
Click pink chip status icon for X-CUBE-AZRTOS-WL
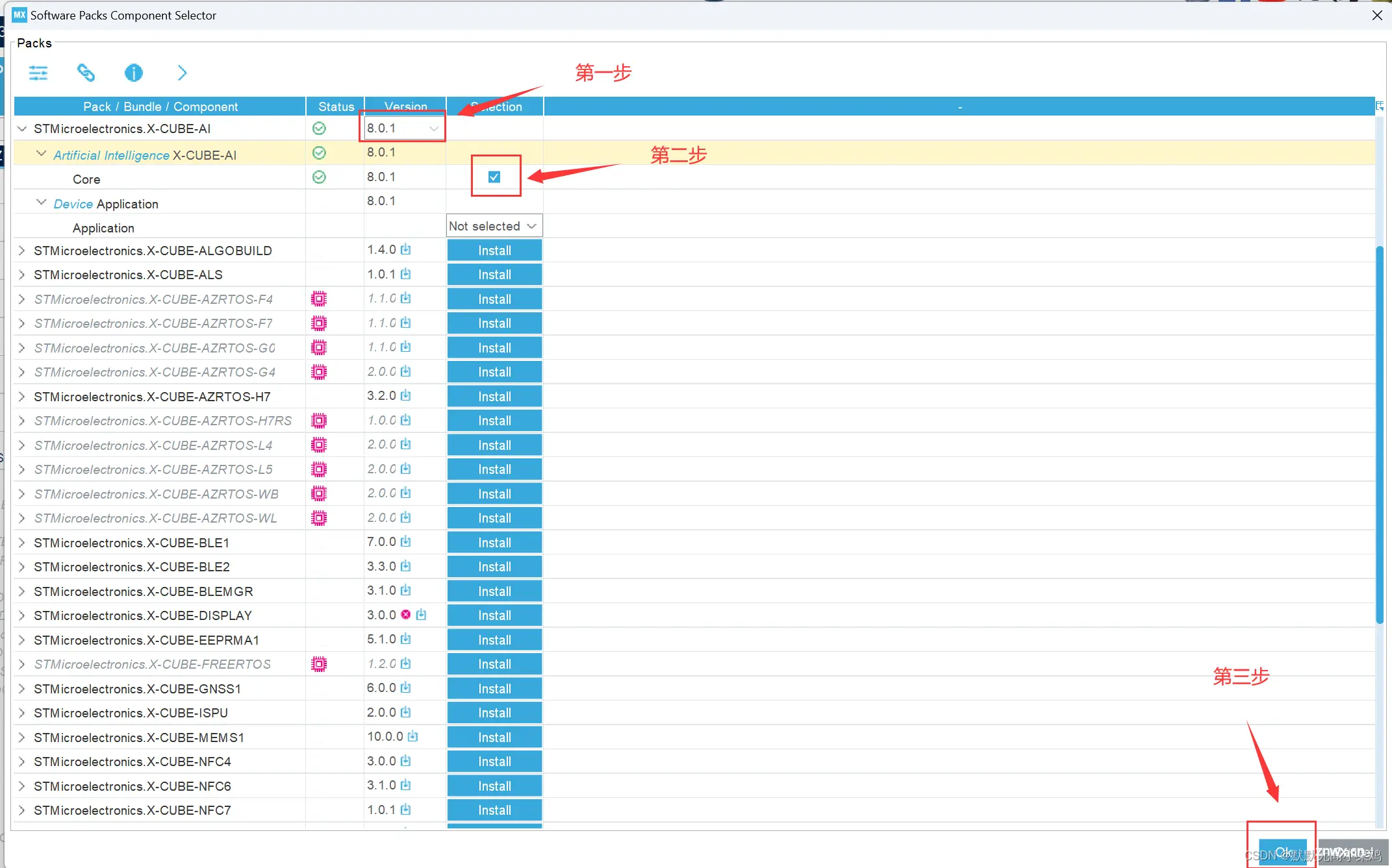point(319,518)
